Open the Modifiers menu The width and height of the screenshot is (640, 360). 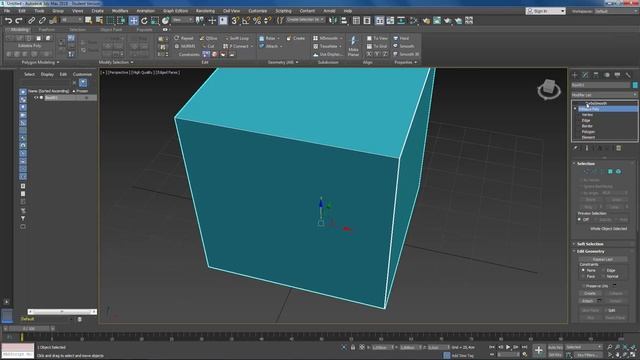click(x=120, y=11)
